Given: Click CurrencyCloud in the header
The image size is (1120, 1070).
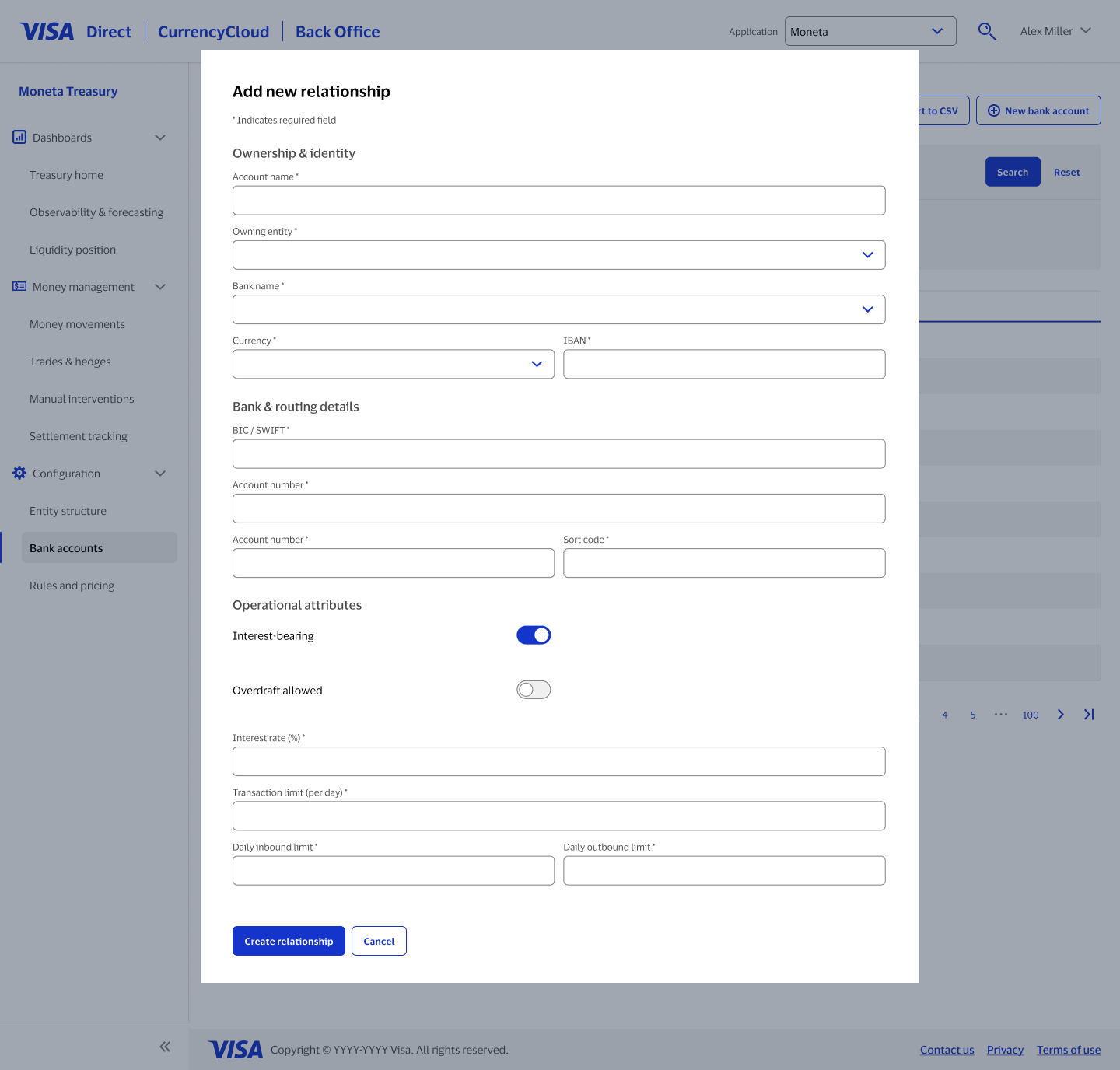Looking at the screenshot, I should [213, 32].
